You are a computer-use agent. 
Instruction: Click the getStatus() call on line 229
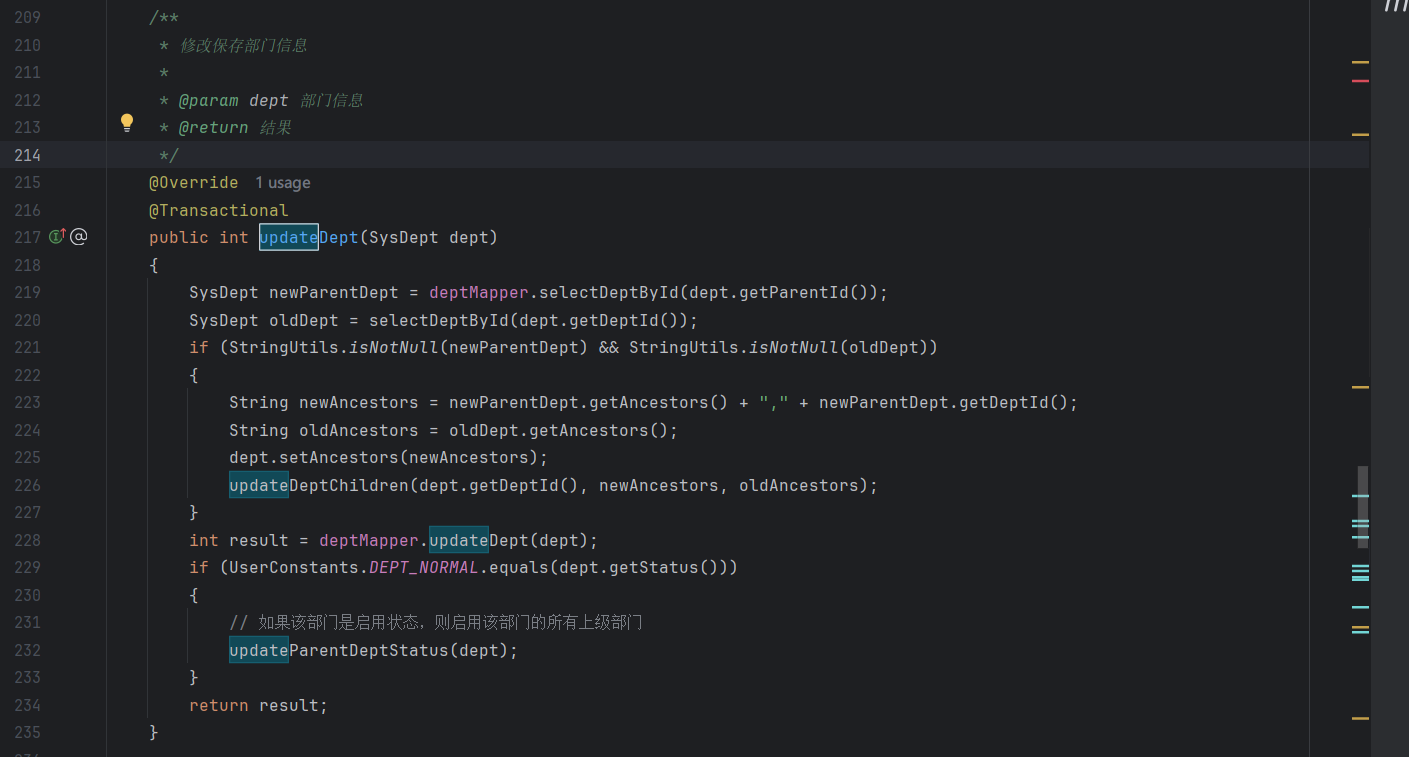click(x=673, y=567)
